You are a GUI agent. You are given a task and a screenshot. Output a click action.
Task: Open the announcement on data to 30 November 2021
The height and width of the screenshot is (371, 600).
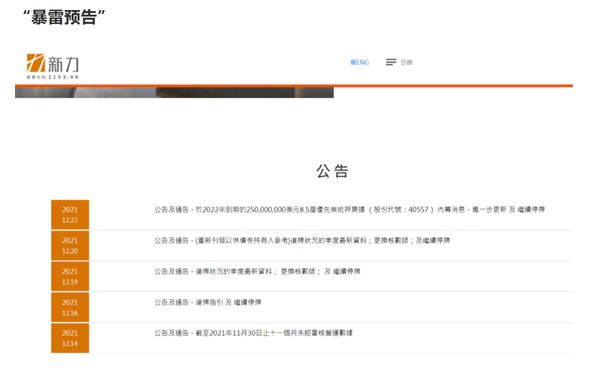[x=253, y=333]
